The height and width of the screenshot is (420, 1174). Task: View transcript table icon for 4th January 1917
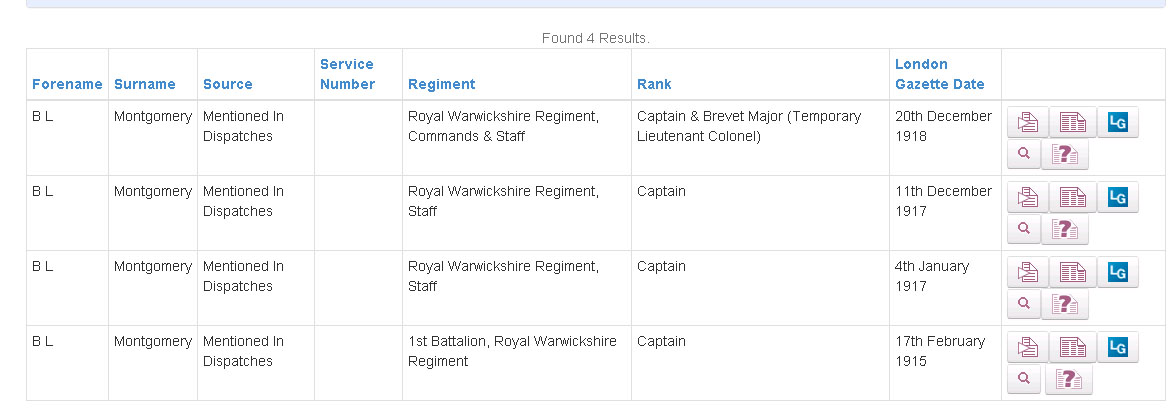(1072, 273)
